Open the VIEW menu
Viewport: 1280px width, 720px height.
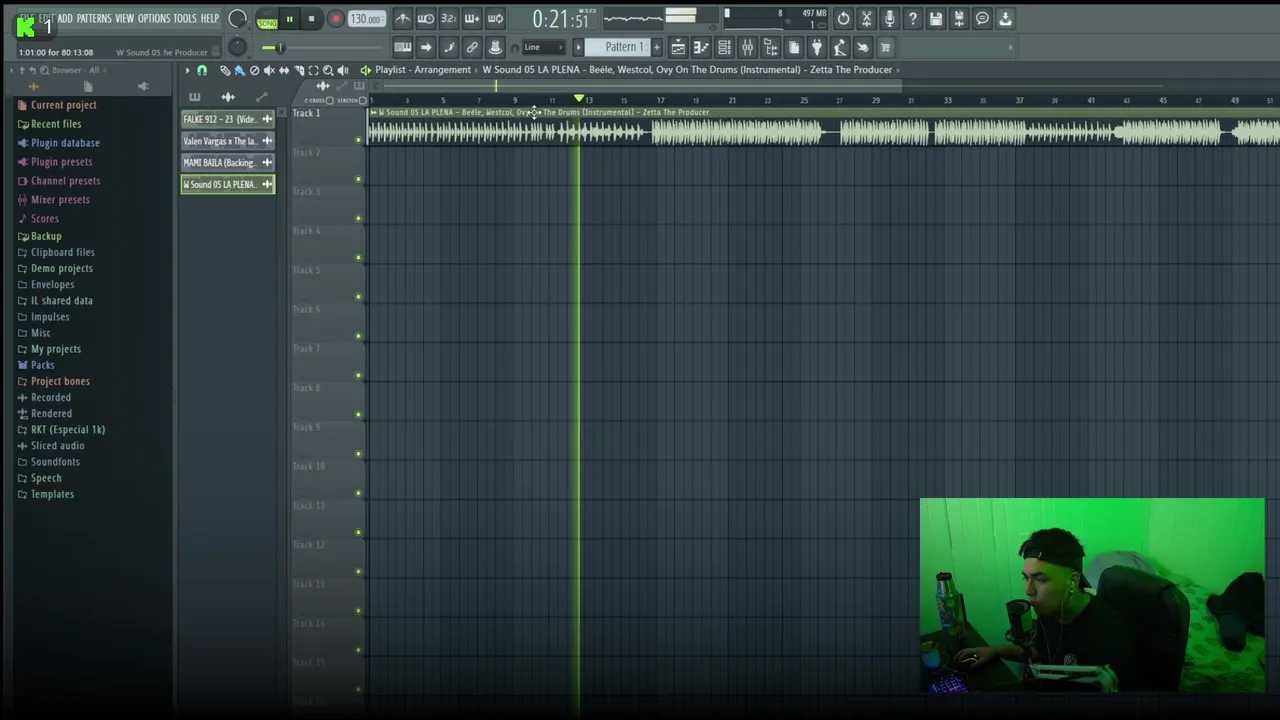click(124, 18)
